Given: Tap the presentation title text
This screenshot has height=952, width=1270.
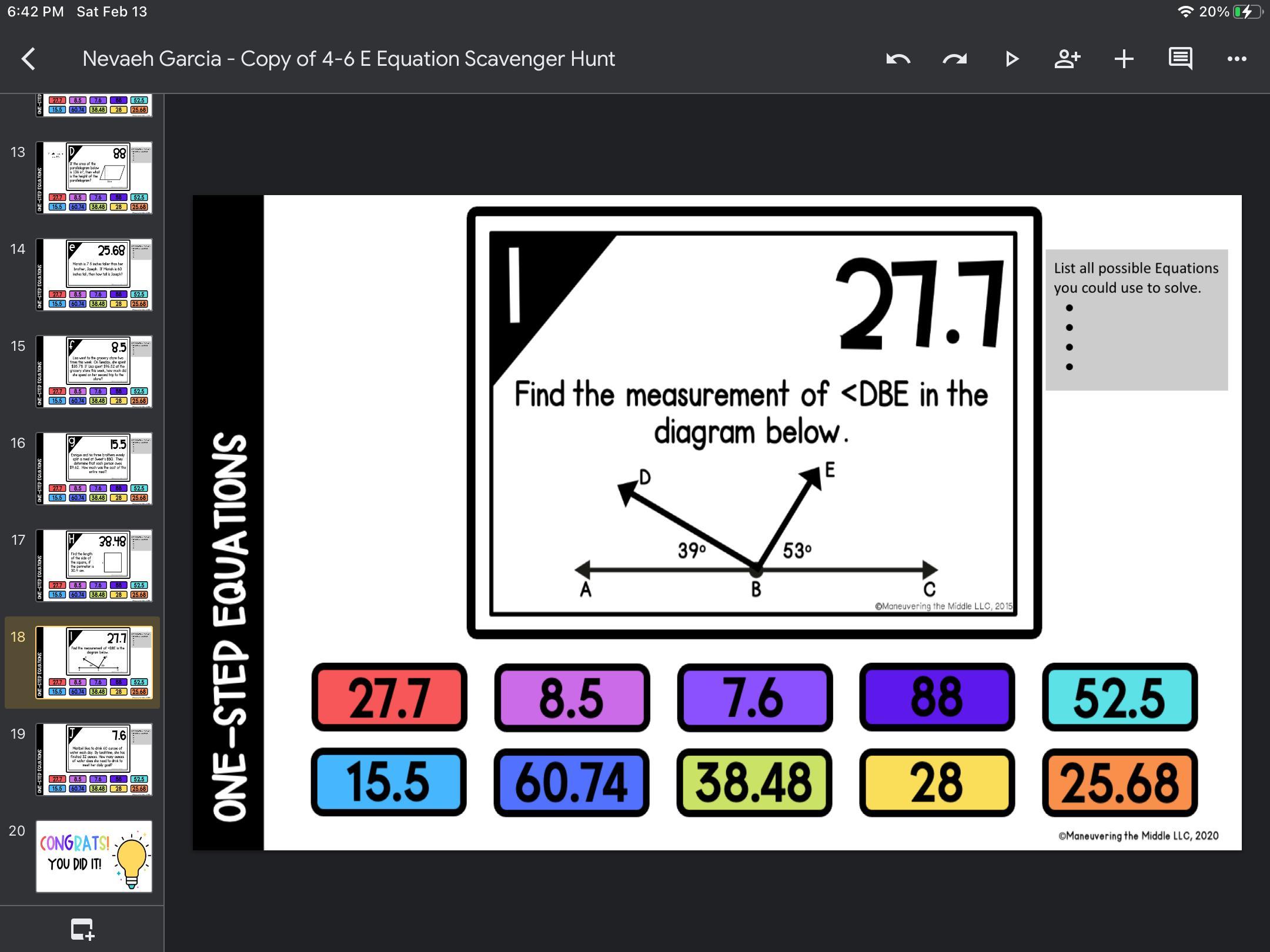Looking at the screenshot, I should coord(348,59).
